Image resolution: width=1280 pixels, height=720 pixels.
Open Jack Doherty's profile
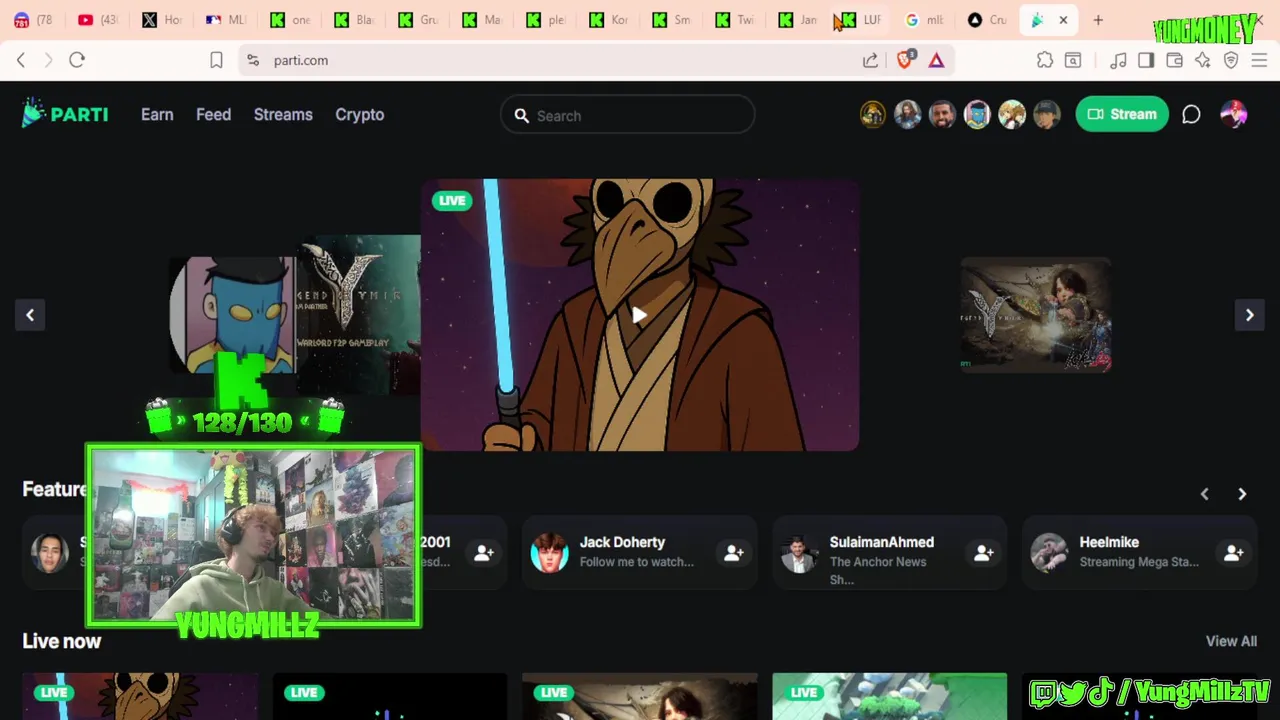click(x=622, y=542)
